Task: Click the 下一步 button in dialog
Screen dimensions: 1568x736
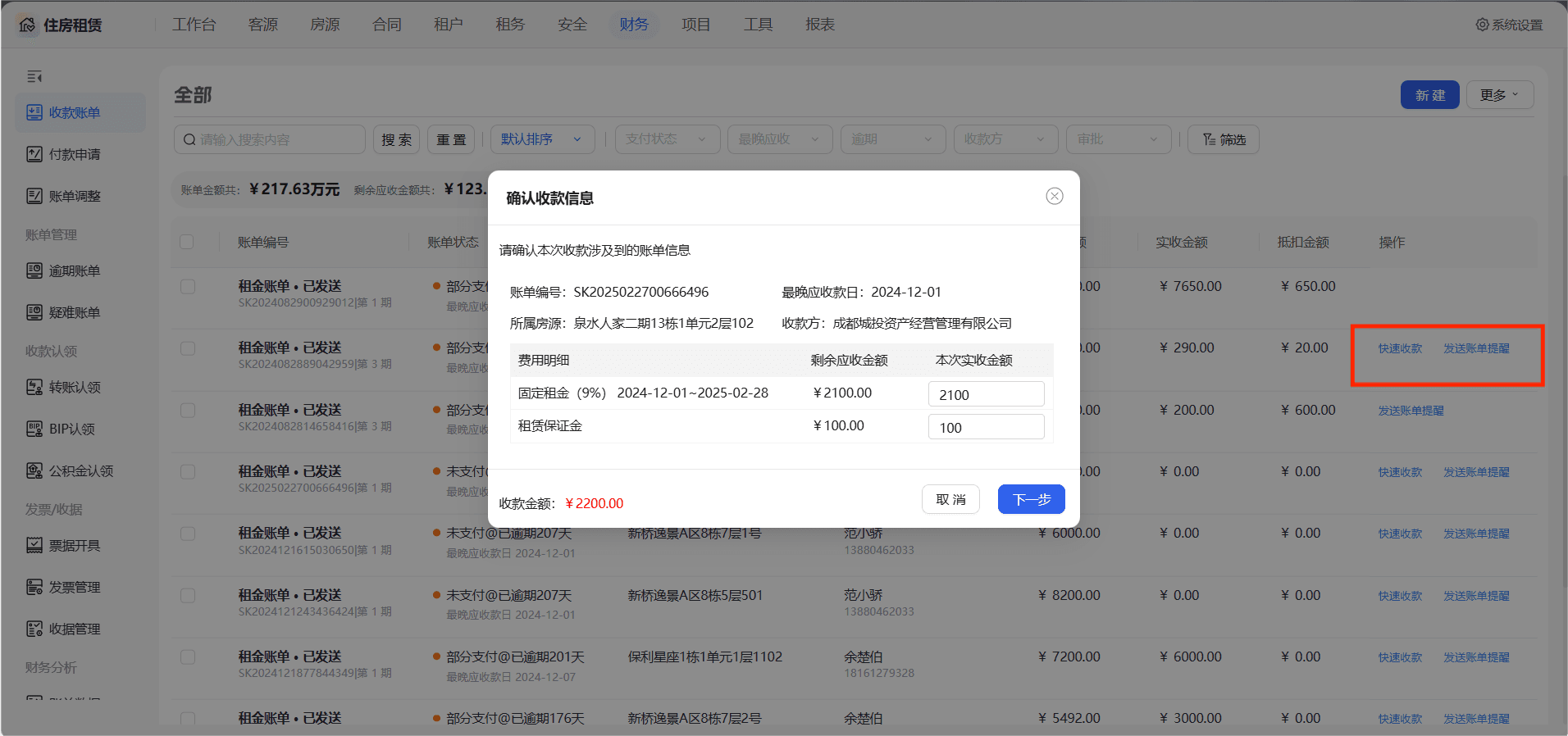Action: (1032, 499)
